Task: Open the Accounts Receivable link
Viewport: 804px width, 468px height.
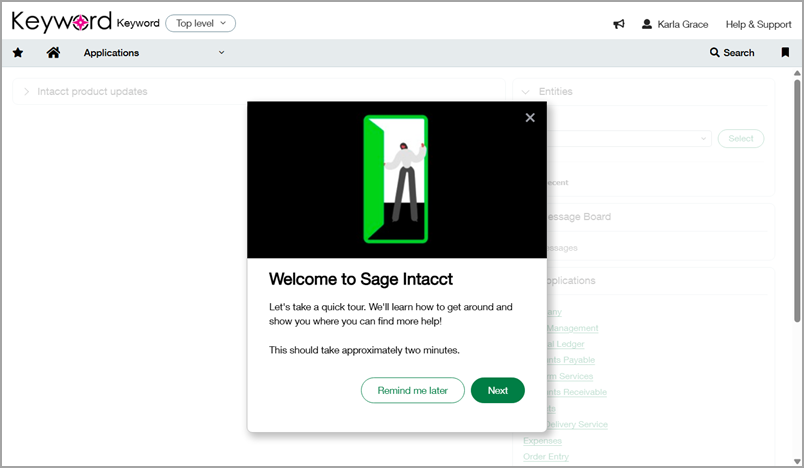Action: (577, 392)
